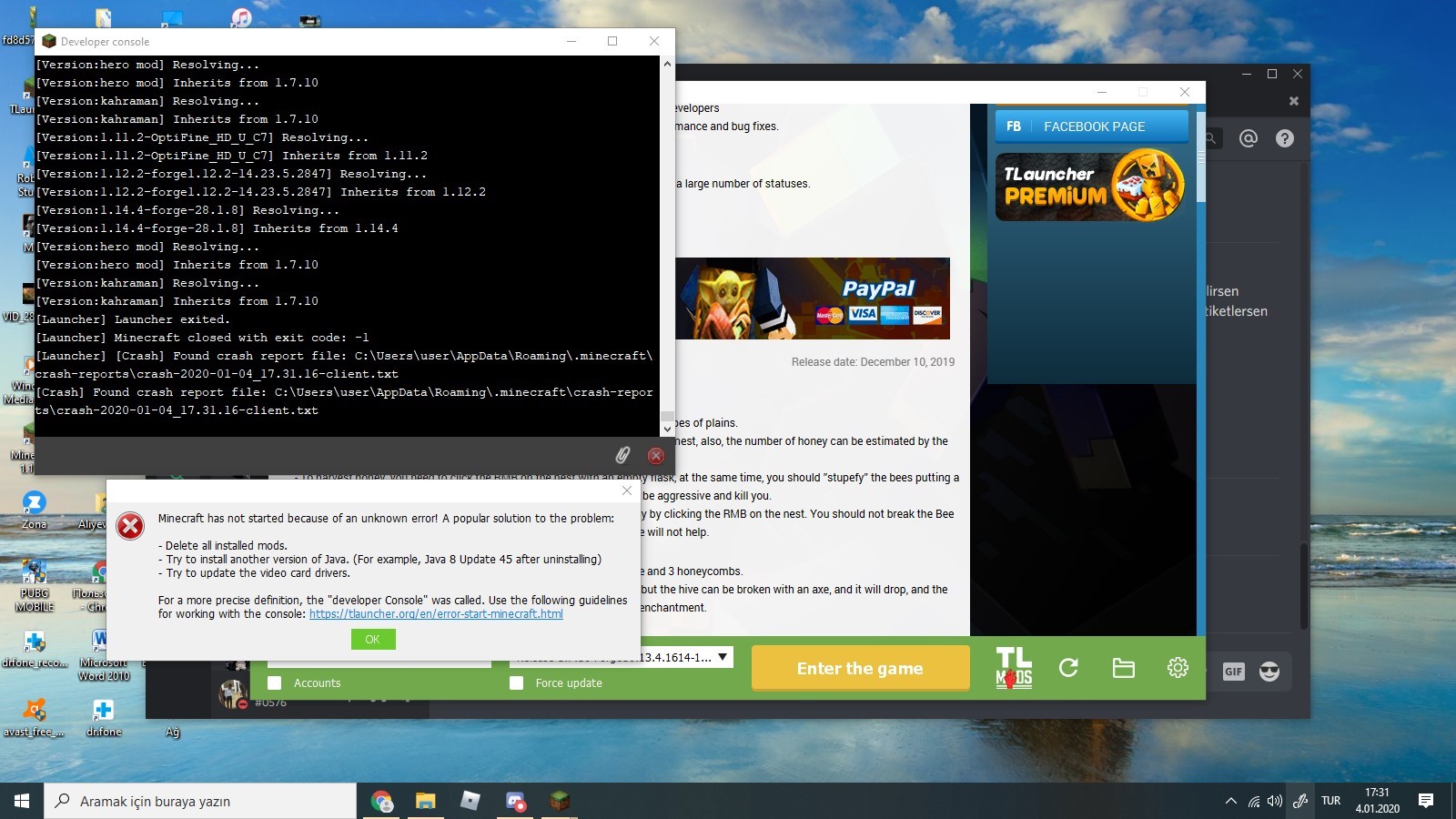Open PUBG MOBILE desktop shortcut
The image size is (1456, 819).
coord(35,585)
